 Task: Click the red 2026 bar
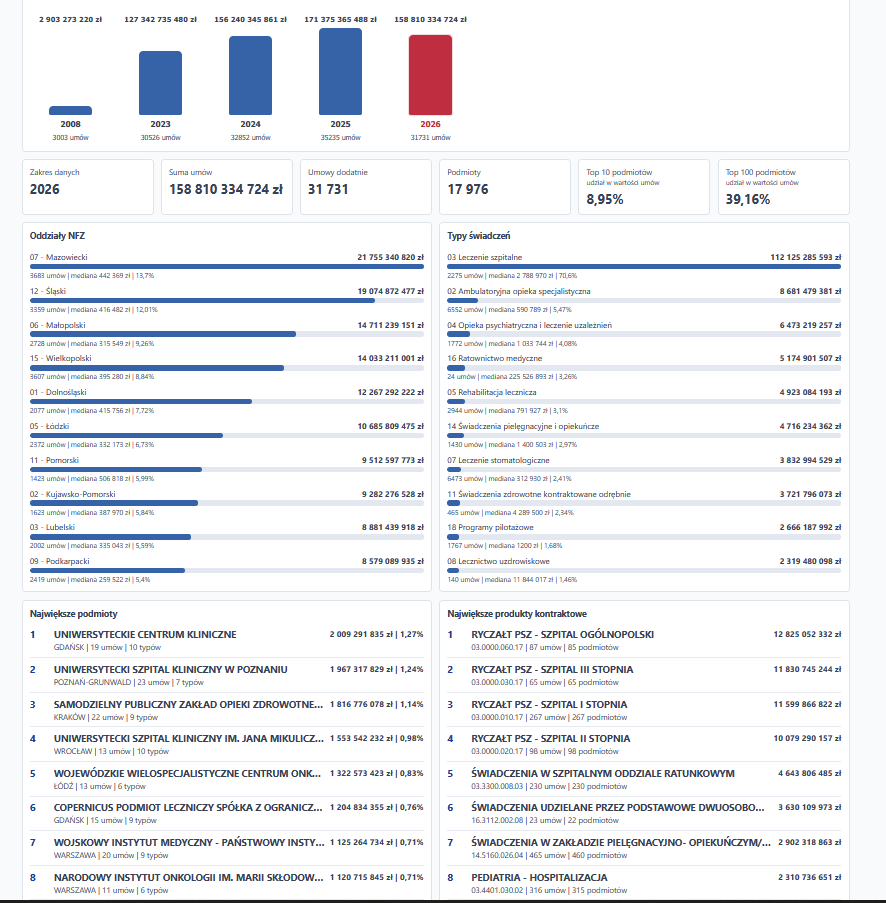(430, 75)
